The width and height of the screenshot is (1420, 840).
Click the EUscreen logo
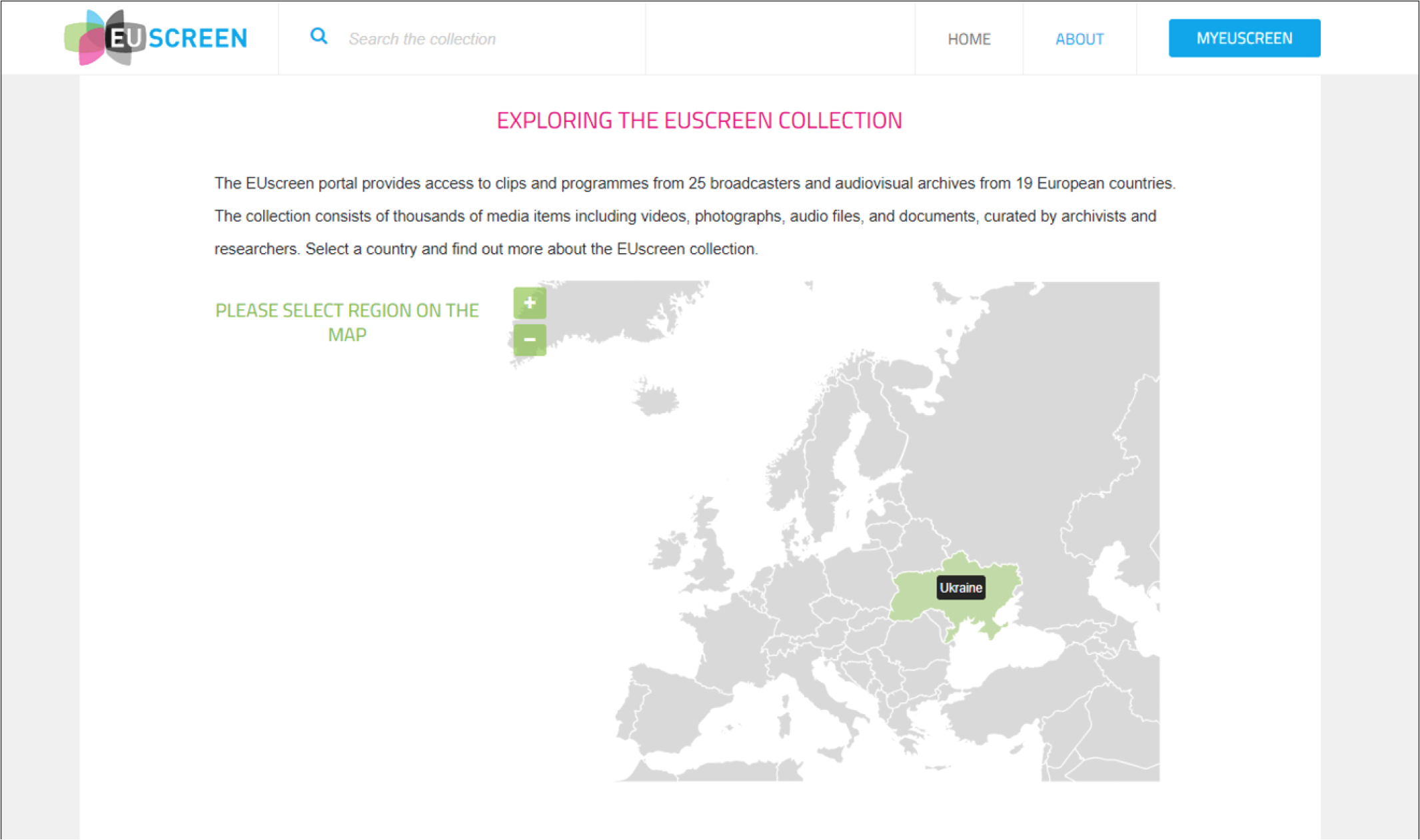pos(156,38)
